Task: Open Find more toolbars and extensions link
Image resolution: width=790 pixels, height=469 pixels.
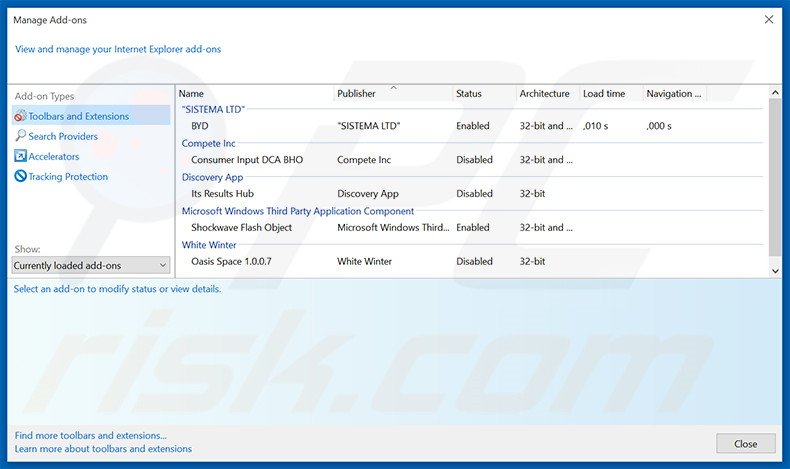Action: [x=90, y=435]
